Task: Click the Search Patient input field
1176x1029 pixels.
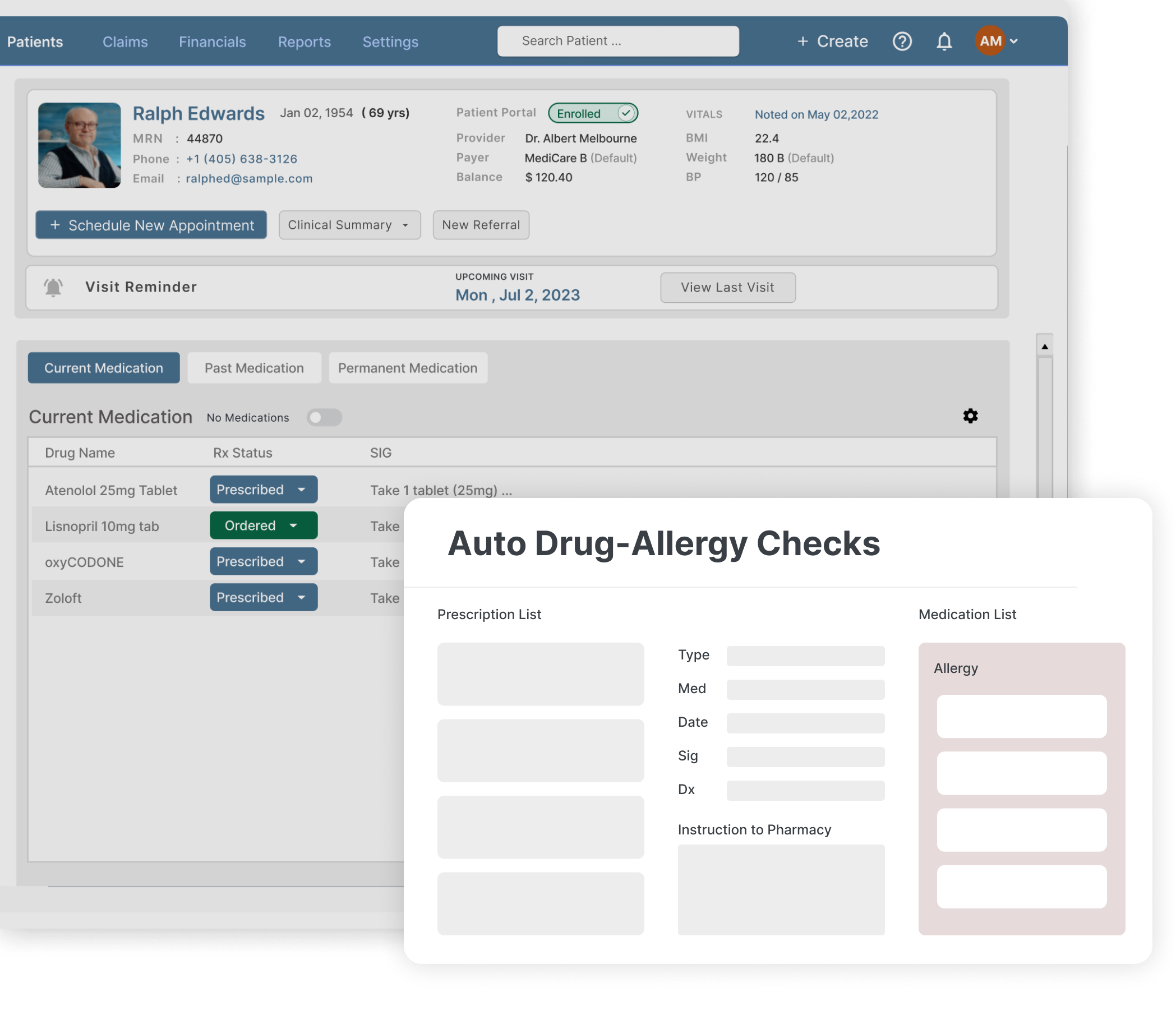Action: (617, 41)
